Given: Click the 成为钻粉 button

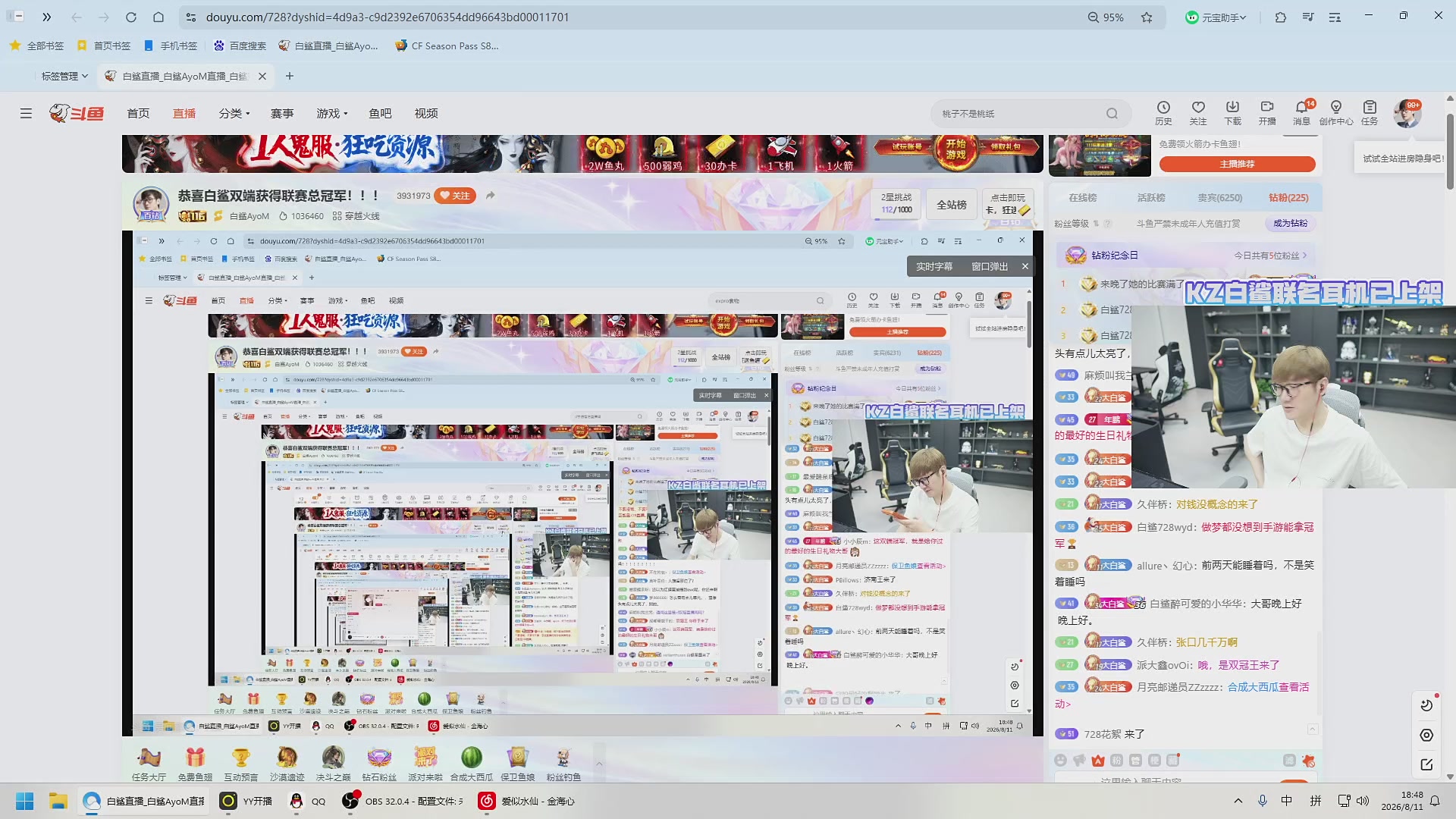Looking at the screenshot, I should tap(1290, 224).
